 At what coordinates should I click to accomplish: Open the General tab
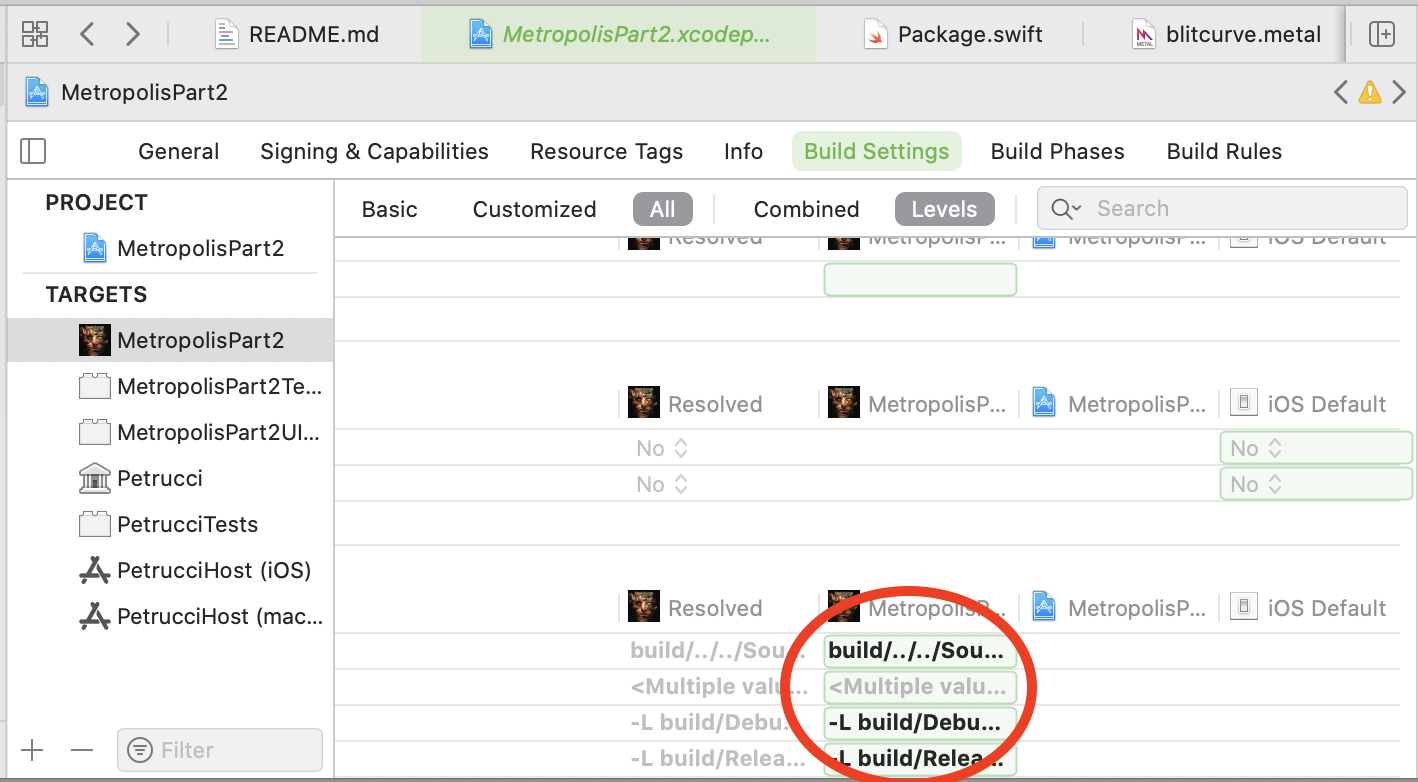[x=178, y=151]
